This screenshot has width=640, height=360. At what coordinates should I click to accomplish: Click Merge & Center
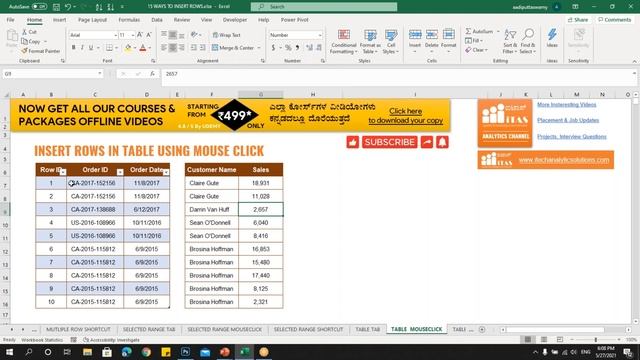coord(233,48)
